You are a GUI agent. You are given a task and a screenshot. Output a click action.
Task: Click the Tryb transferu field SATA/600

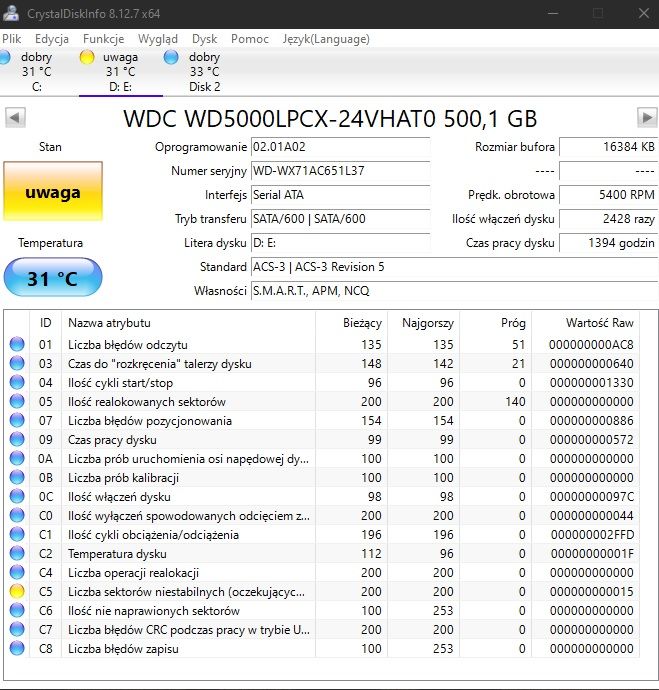point(340,219)
